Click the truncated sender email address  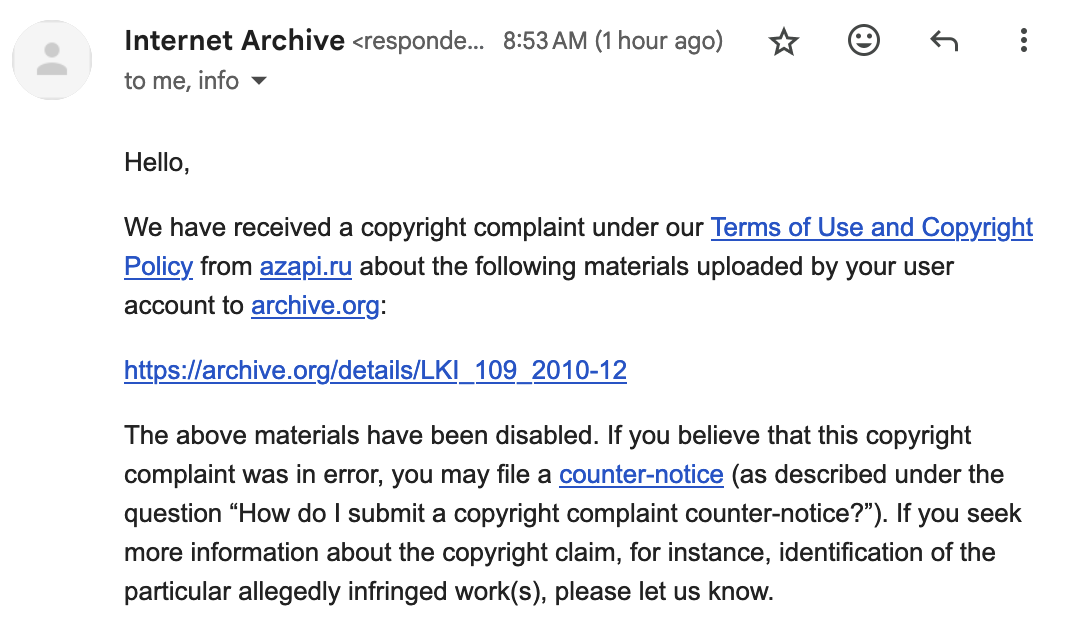[x=419, y=42]
